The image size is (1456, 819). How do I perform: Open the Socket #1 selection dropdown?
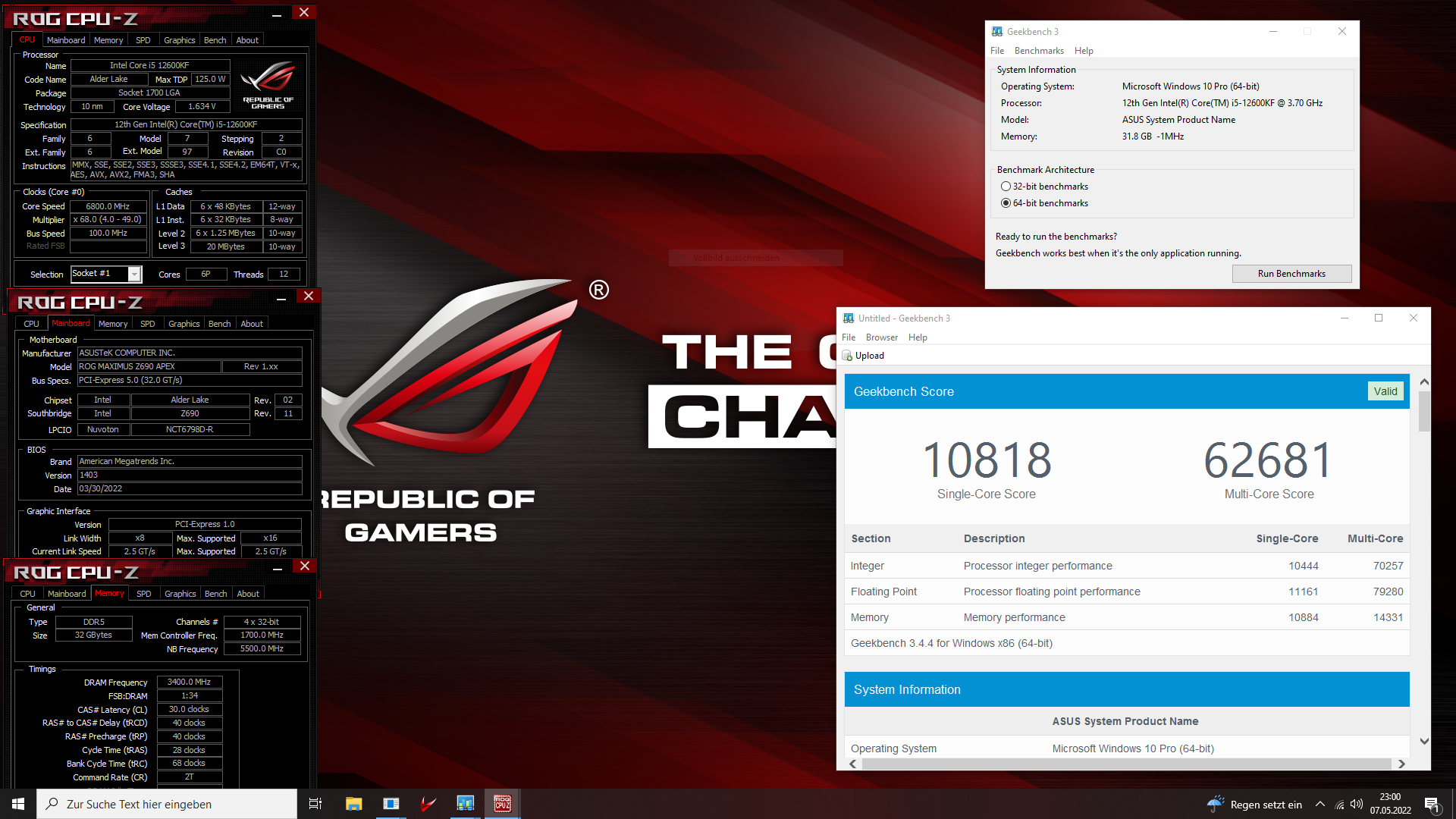134,274
